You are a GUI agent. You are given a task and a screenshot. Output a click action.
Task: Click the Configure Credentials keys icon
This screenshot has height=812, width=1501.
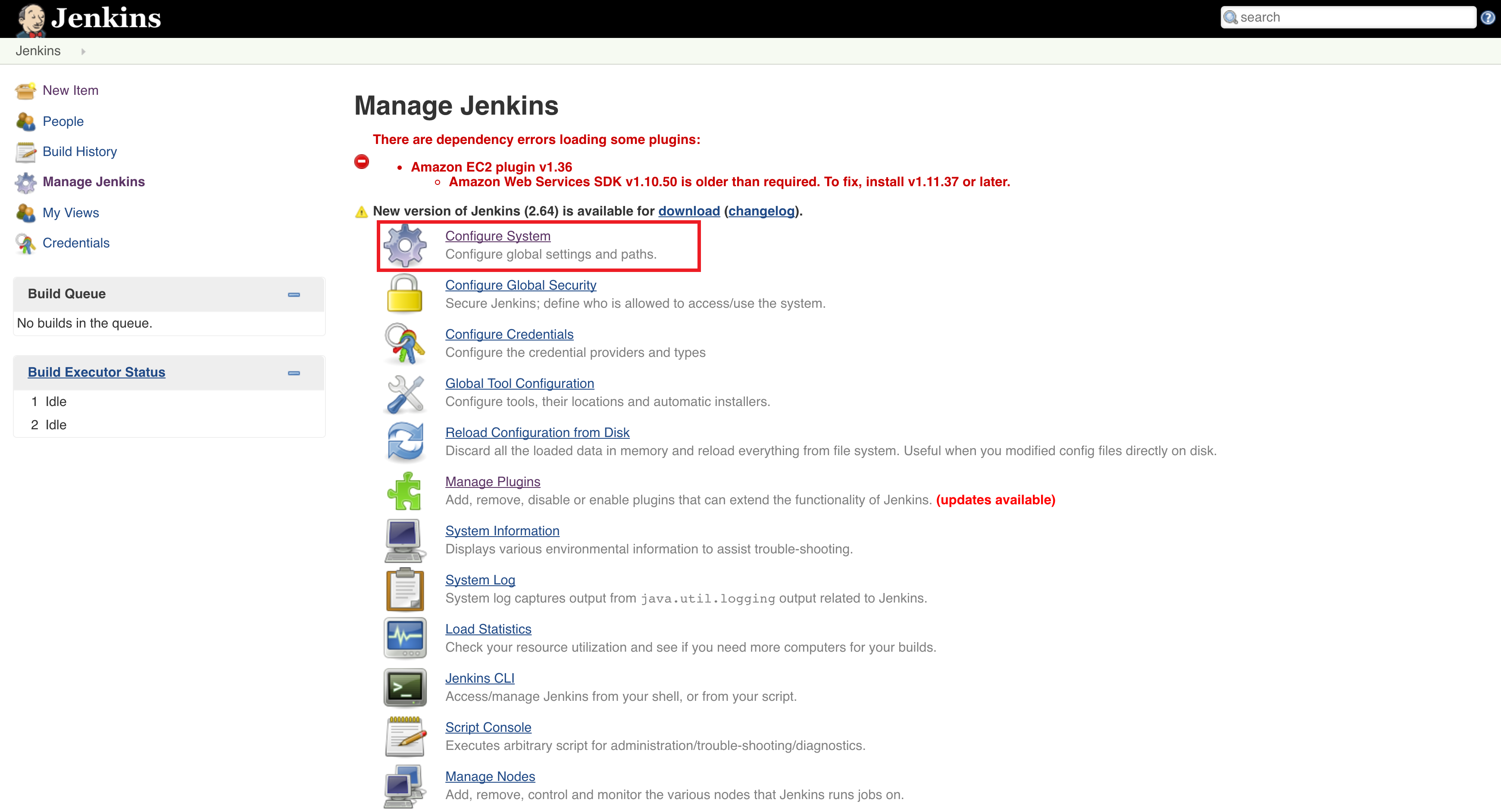click(405, 343)
